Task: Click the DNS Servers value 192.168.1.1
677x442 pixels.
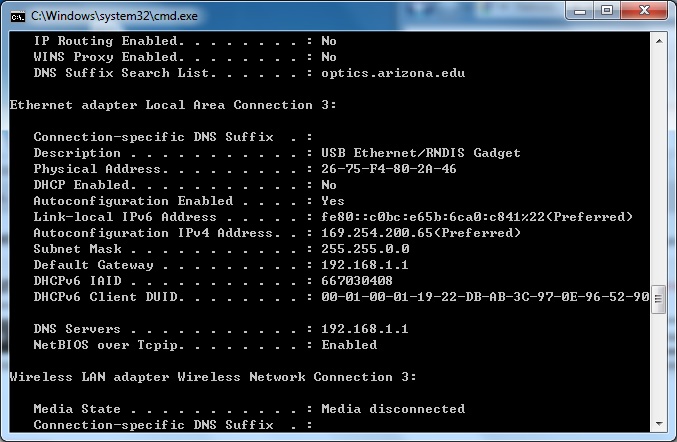Action: [x=364, y=328]
